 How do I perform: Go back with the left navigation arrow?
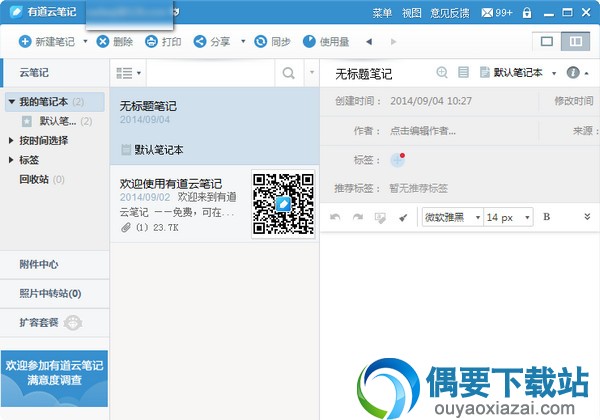[369, 42]
